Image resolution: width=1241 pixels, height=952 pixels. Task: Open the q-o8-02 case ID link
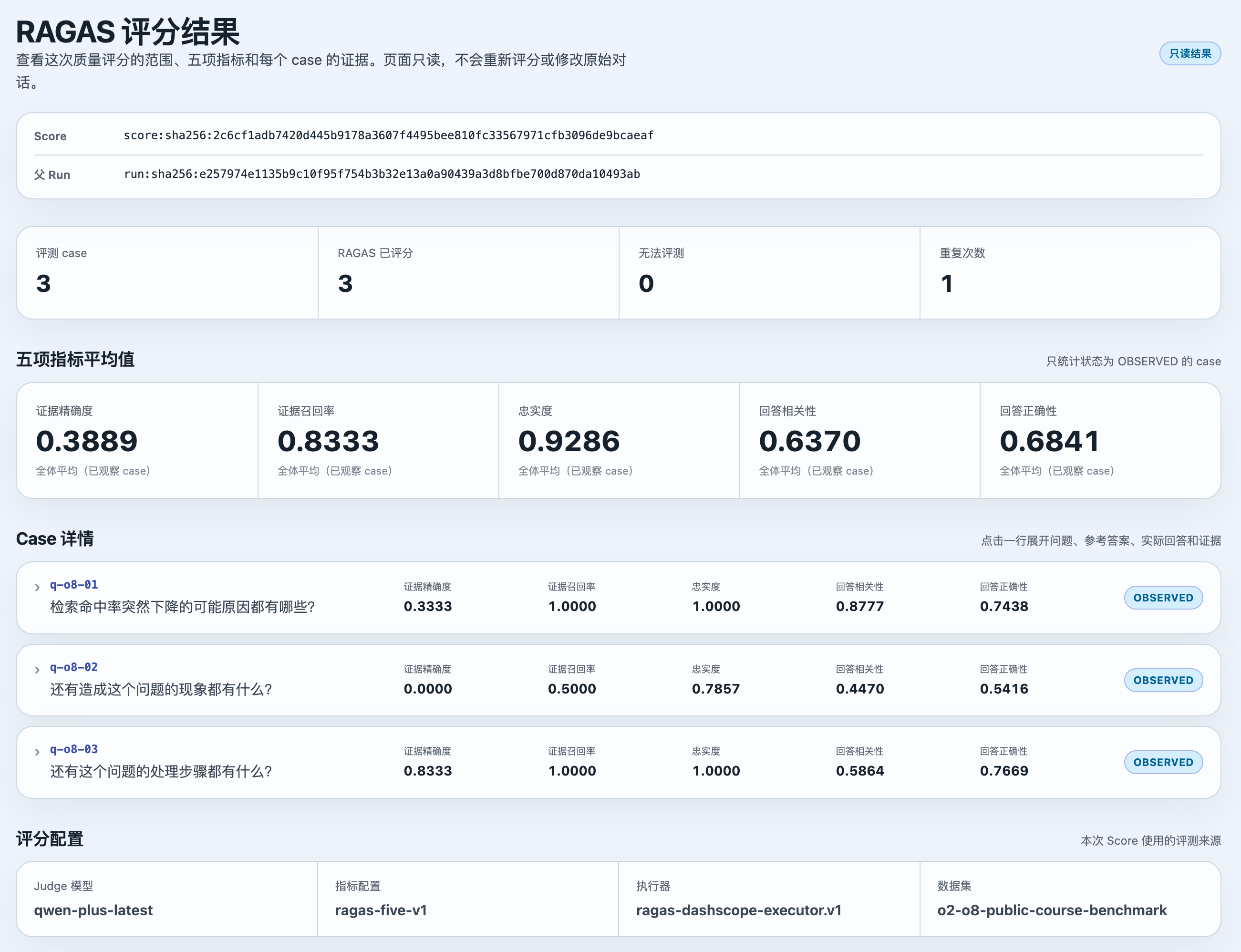click(x=73, y=667)
